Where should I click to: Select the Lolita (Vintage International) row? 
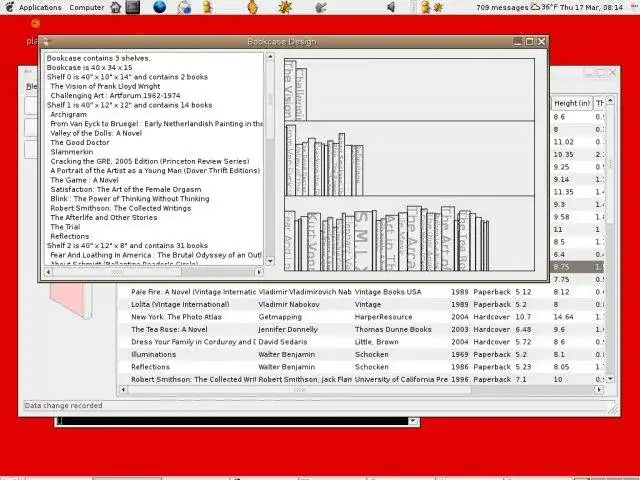pos(361,304)
